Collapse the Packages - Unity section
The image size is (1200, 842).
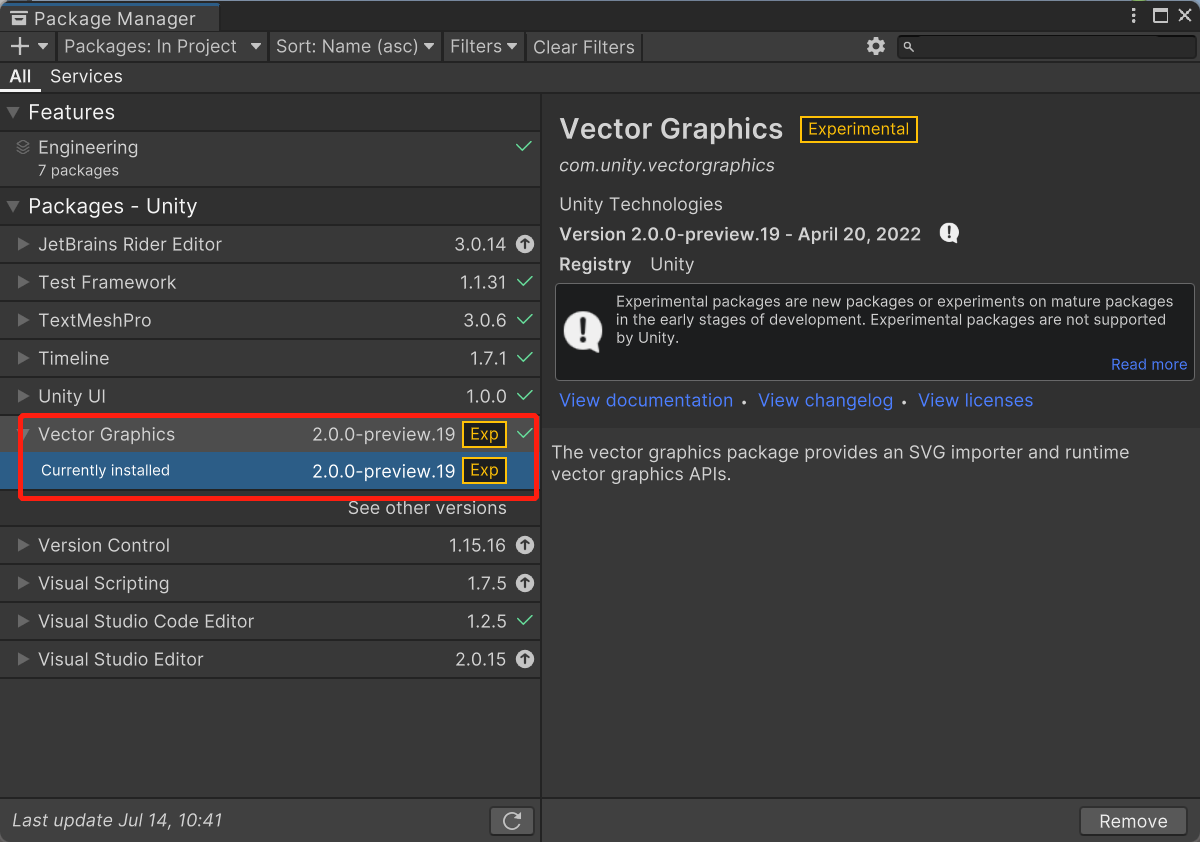(13, 207)
